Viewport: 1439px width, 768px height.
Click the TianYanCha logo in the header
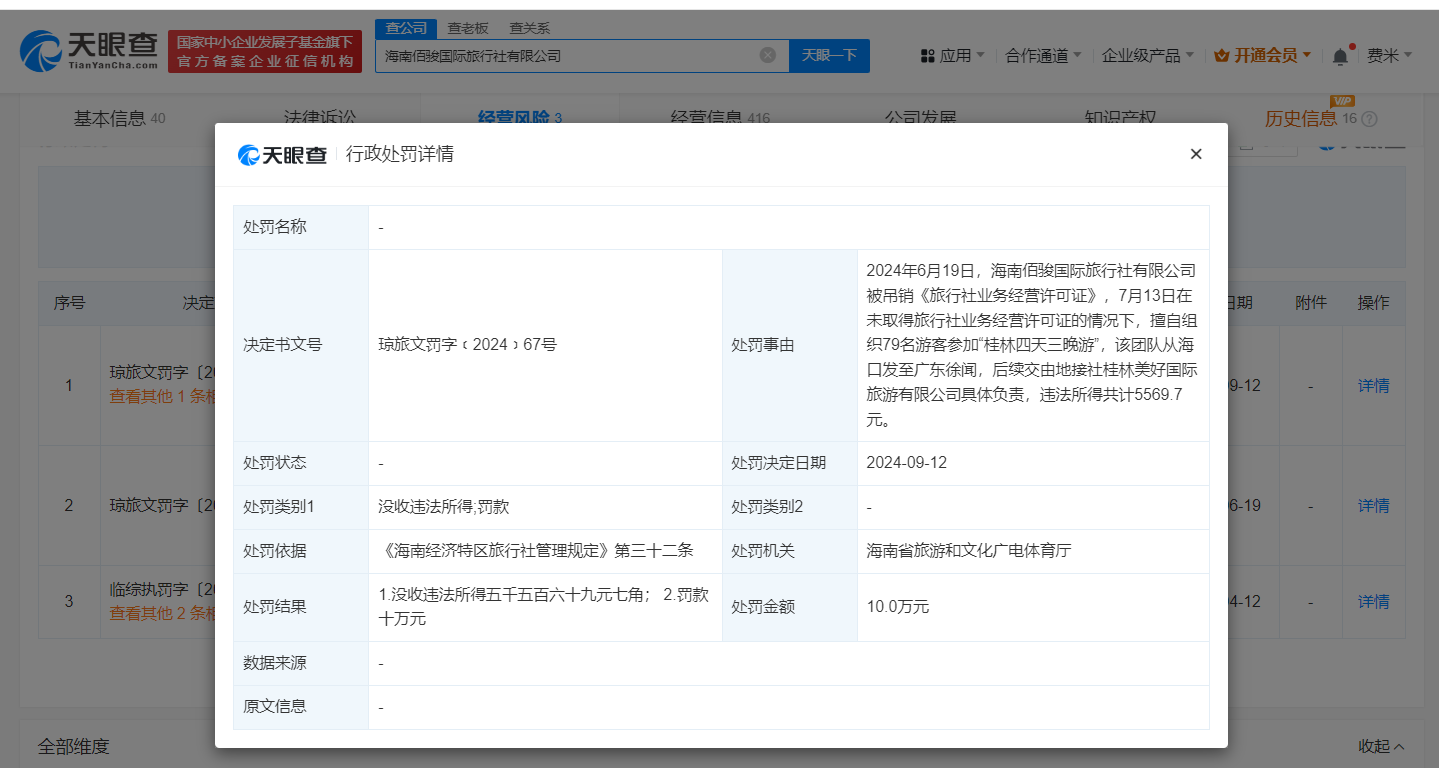coord(90,50)
